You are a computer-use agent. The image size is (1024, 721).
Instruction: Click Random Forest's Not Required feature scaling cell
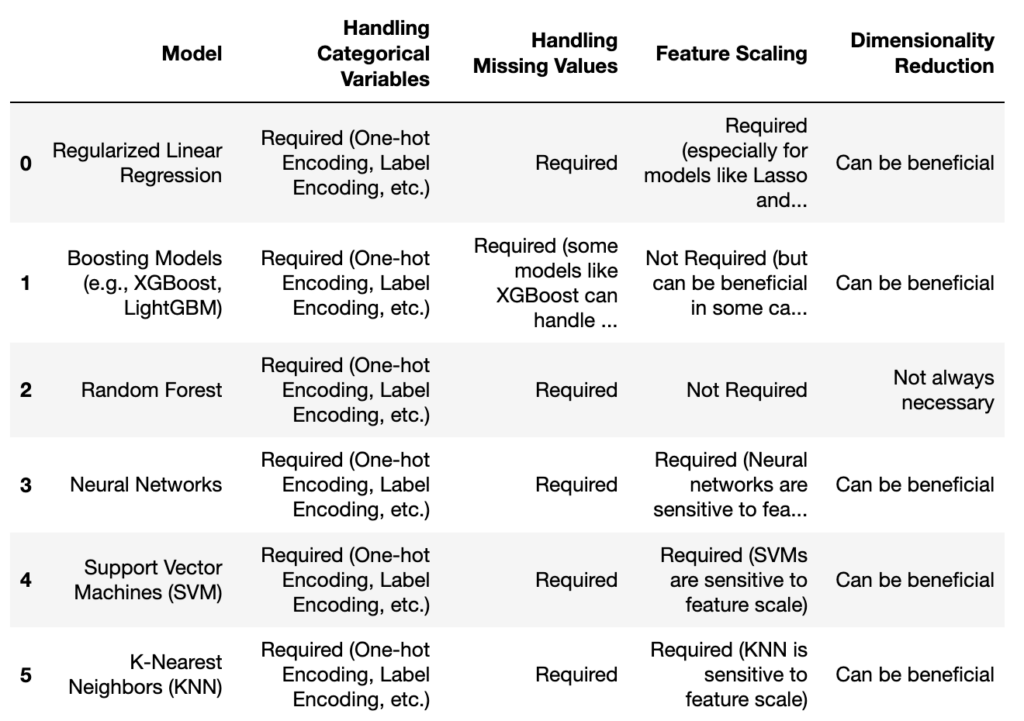click(x=746, y=390)
